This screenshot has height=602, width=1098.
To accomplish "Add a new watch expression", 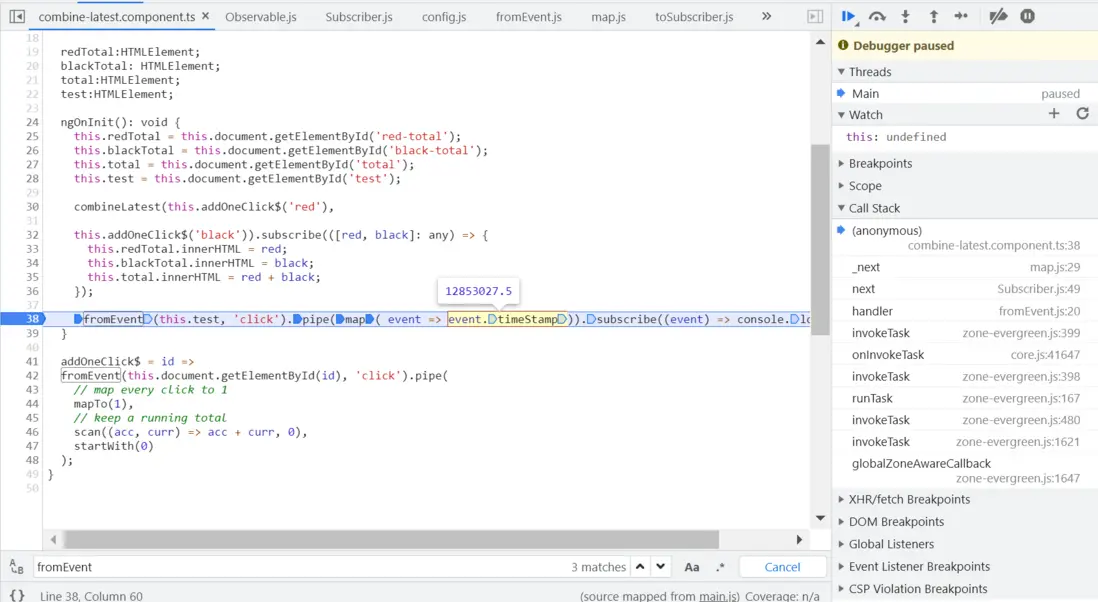I will [x=1053, y=114].
